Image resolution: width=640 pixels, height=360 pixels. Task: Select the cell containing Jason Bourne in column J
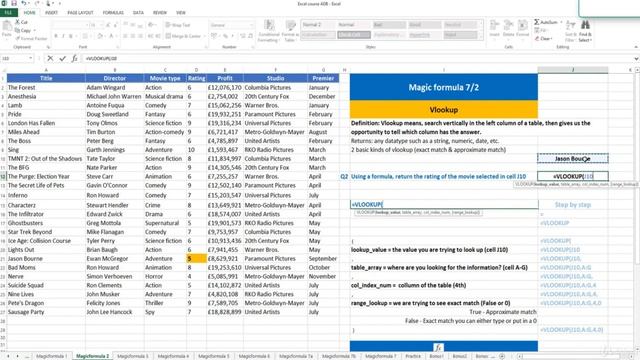tap(573, 158)
